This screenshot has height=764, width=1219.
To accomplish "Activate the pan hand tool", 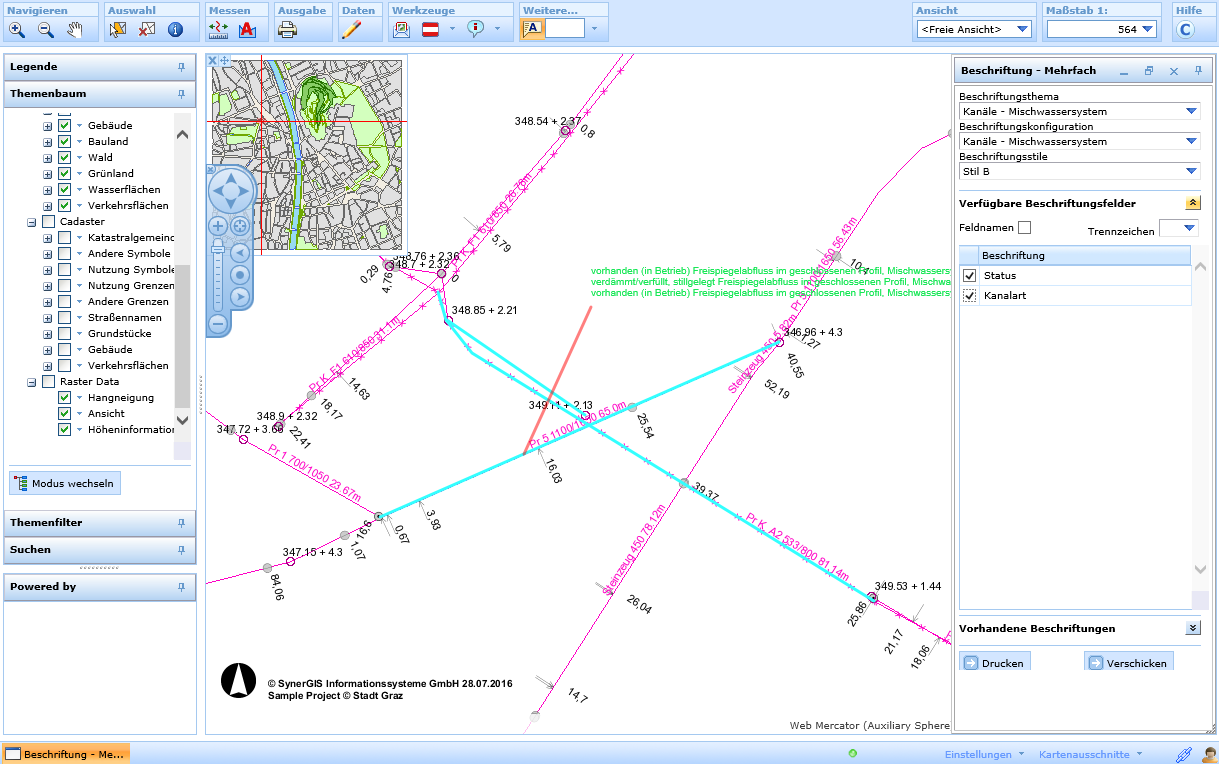I will (75, 29).
